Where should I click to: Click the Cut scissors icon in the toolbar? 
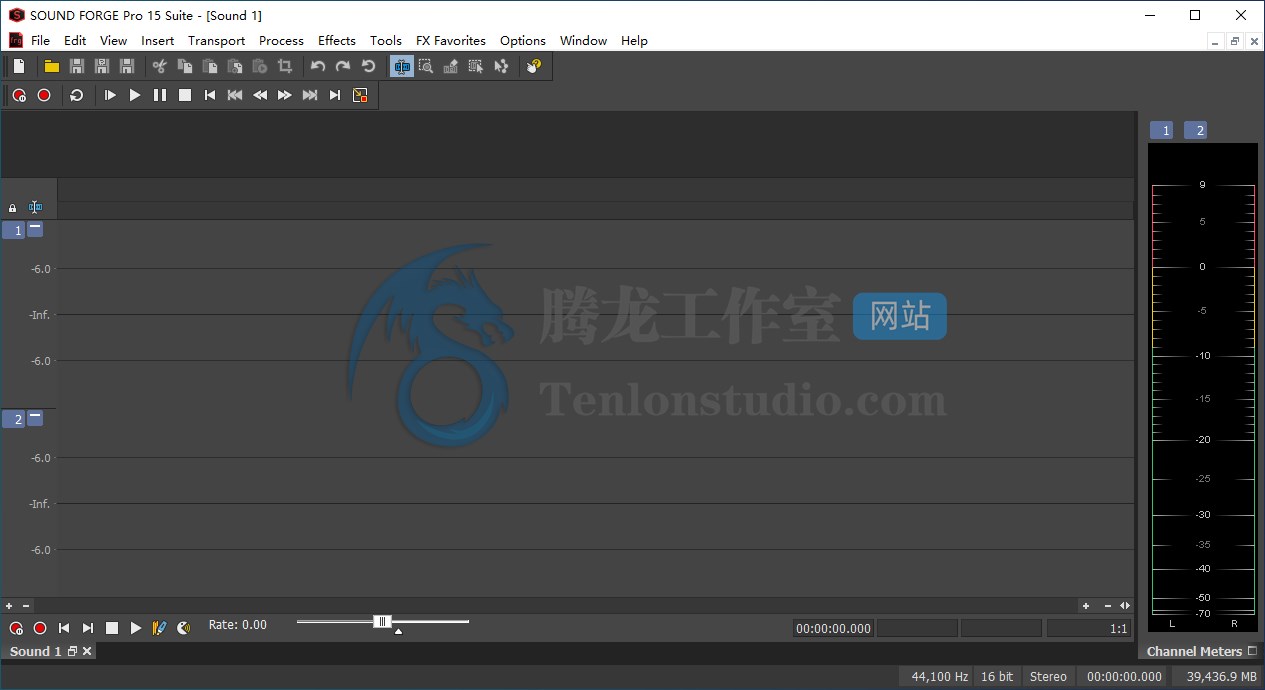click(x=159, y=66)
